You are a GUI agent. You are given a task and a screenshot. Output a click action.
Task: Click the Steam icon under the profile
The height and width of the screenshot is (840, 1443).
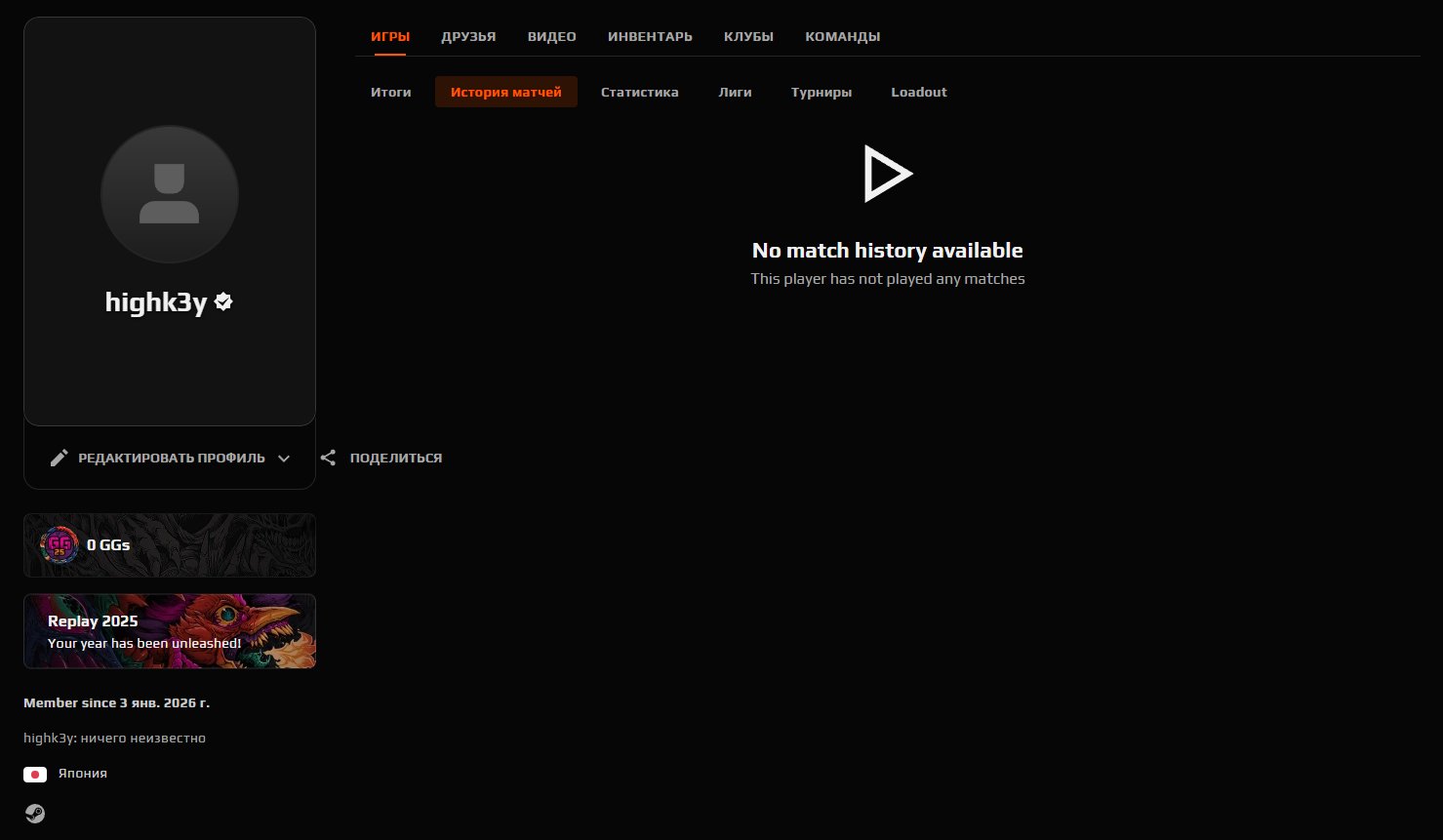click(x=35, y=814)
